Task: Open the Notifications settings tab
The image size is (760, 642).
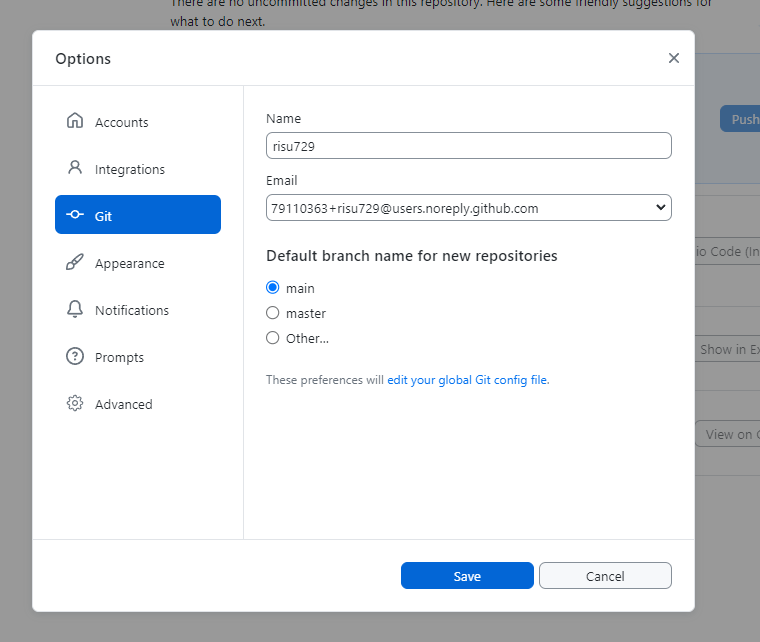Action: click(131, 310)
